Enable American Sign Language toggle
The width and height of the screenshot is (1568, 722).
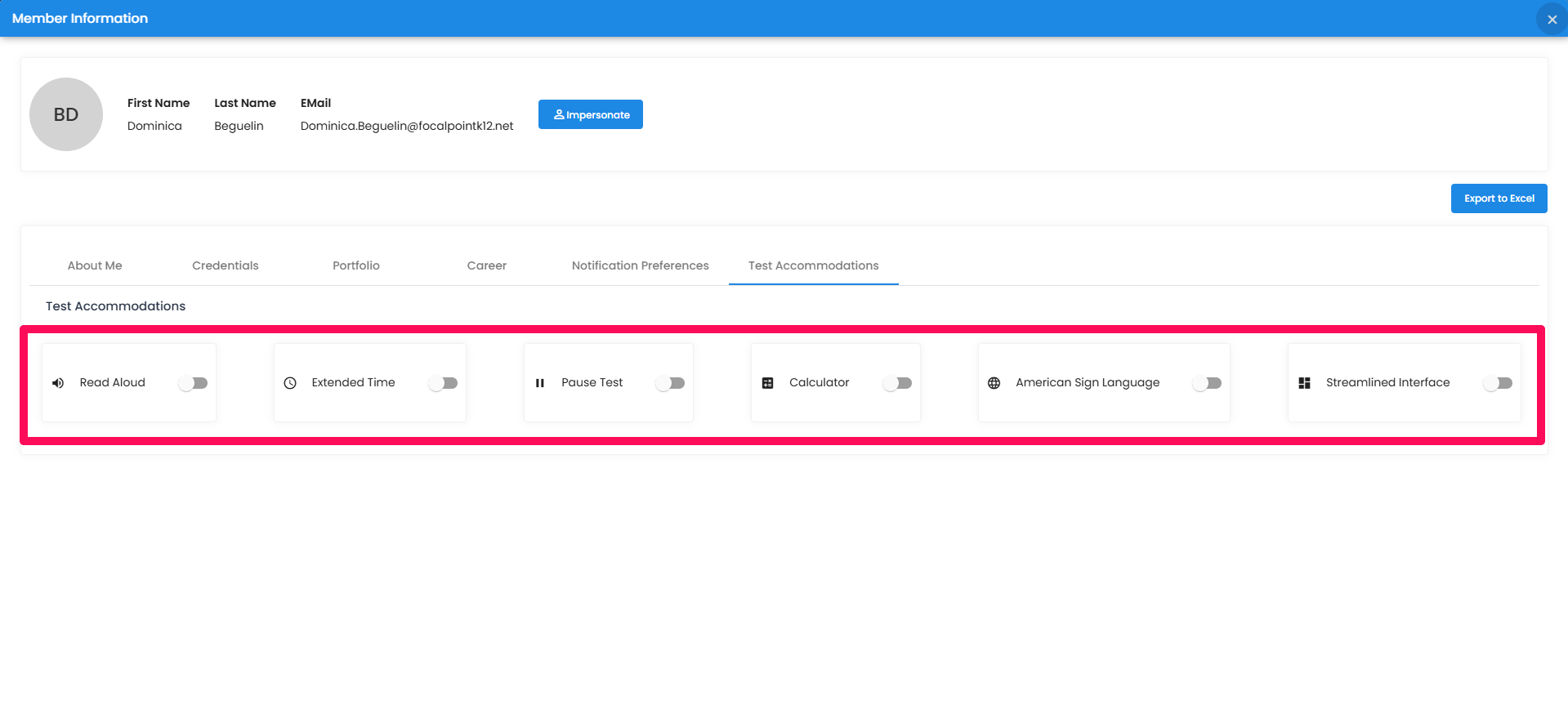pos(1208,383)
